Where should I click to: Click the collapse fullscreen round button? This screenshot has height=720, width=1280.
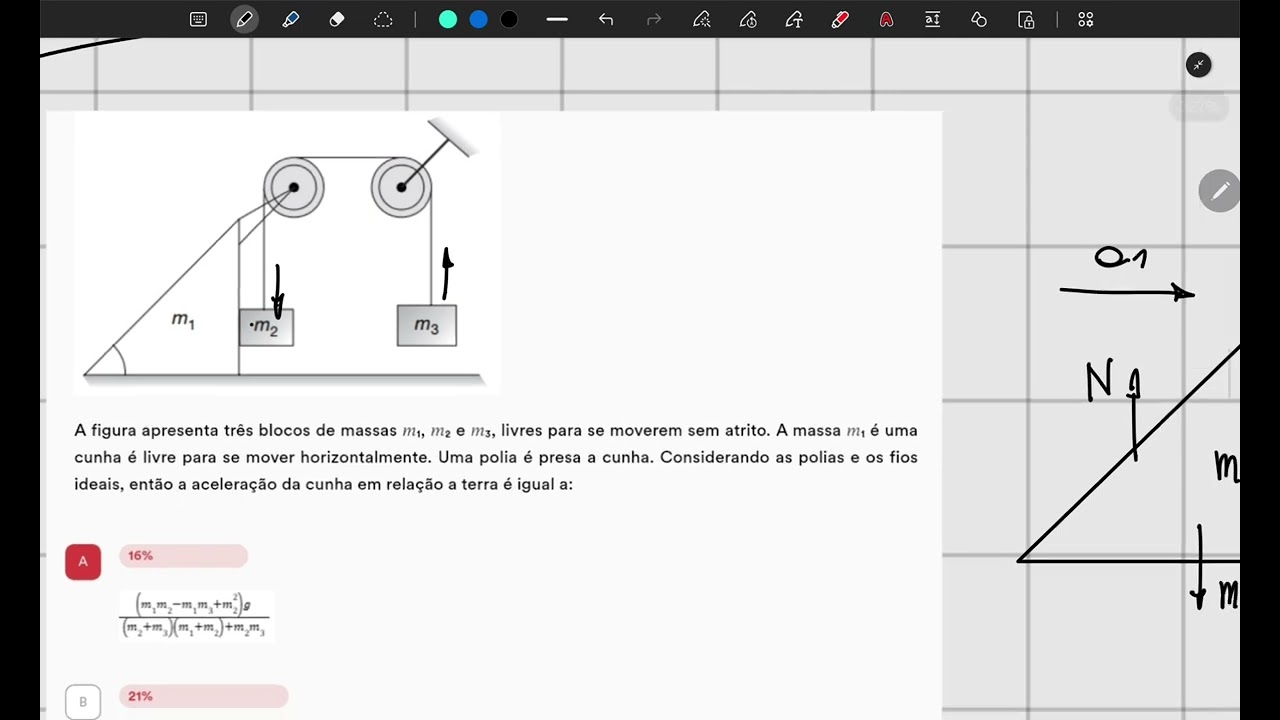click(x=1198, y=65)
